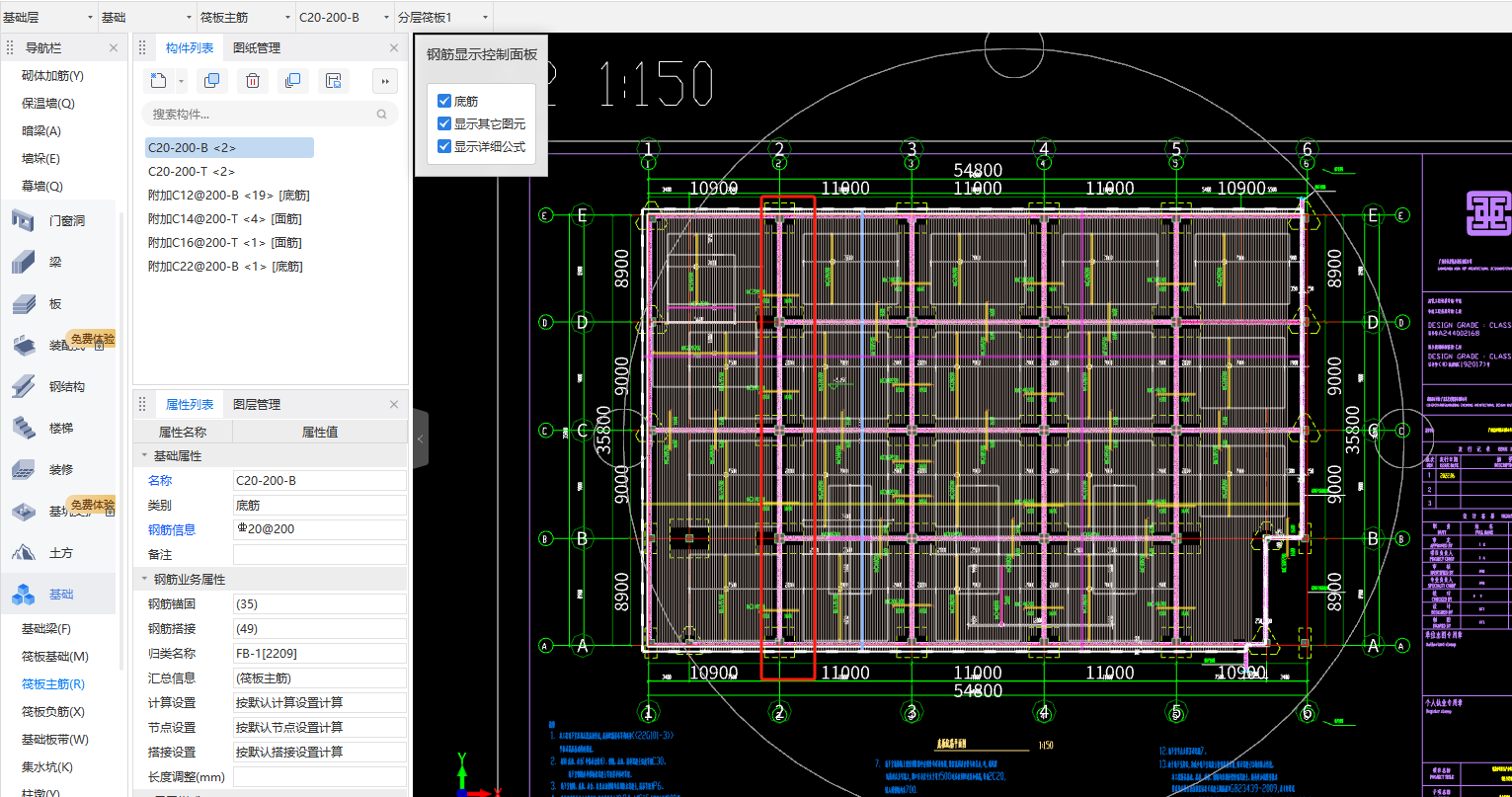This screenshot has width=1512, height=797.
Task: Select the 钢结构 category icon
Action: coord(25,386)
